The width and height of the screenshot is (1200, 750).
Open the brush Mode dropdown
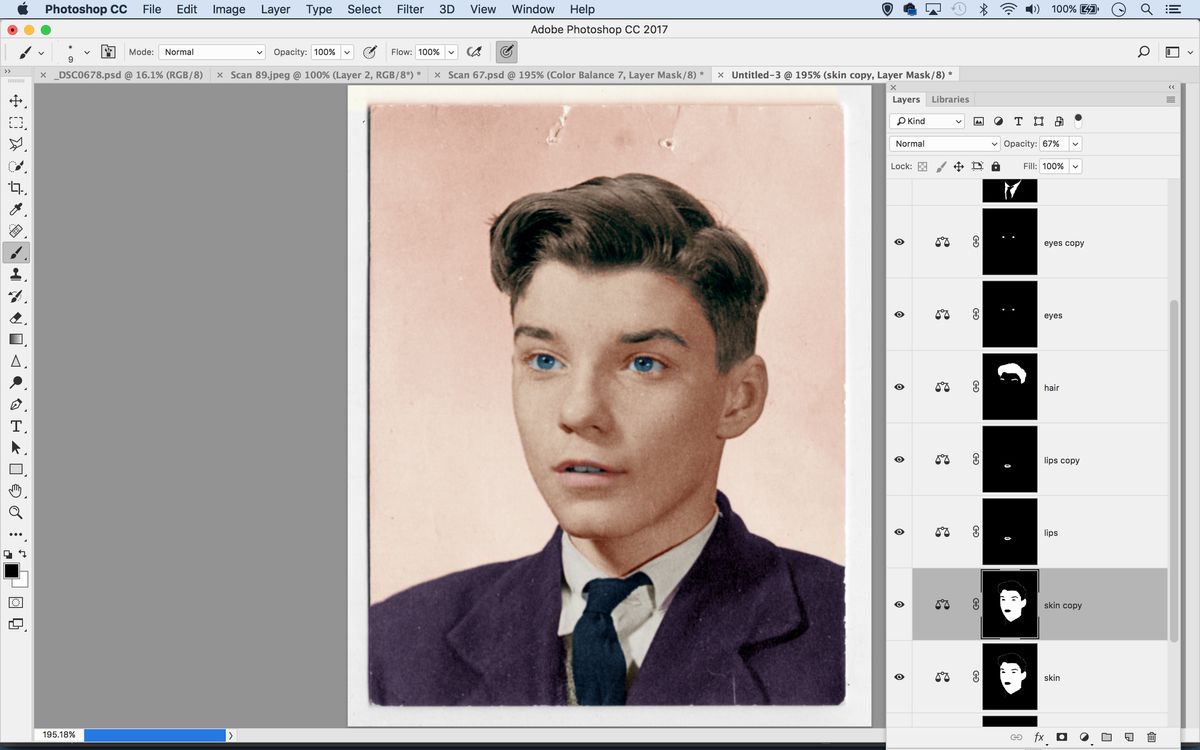[x=212, y=52]
